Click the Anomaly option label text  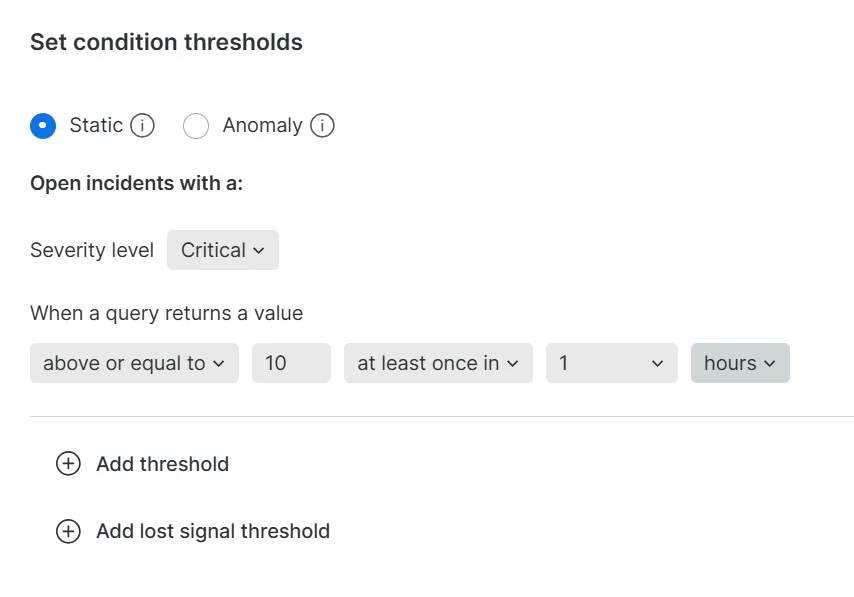point(263,126)
